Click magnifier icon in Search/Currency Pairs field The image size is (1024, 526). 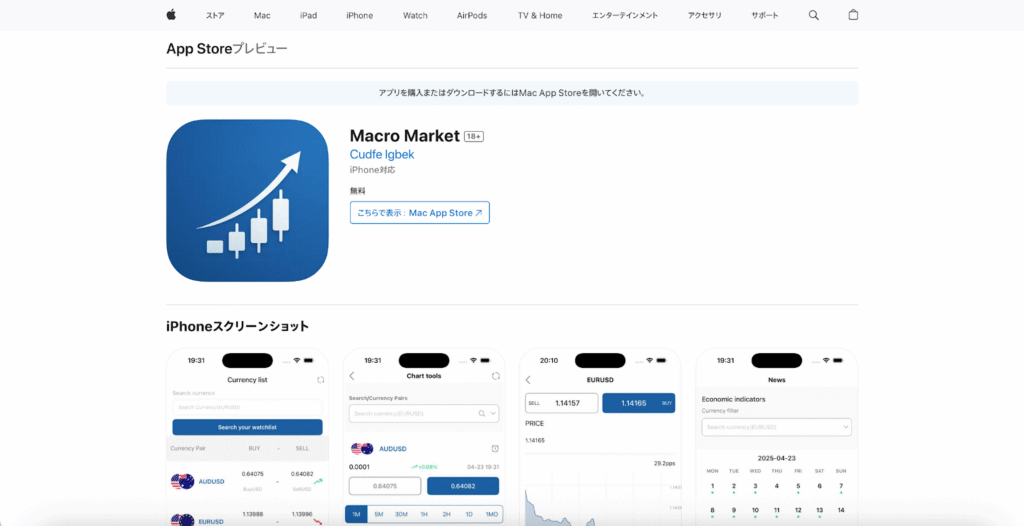click(x=482, y=414)
